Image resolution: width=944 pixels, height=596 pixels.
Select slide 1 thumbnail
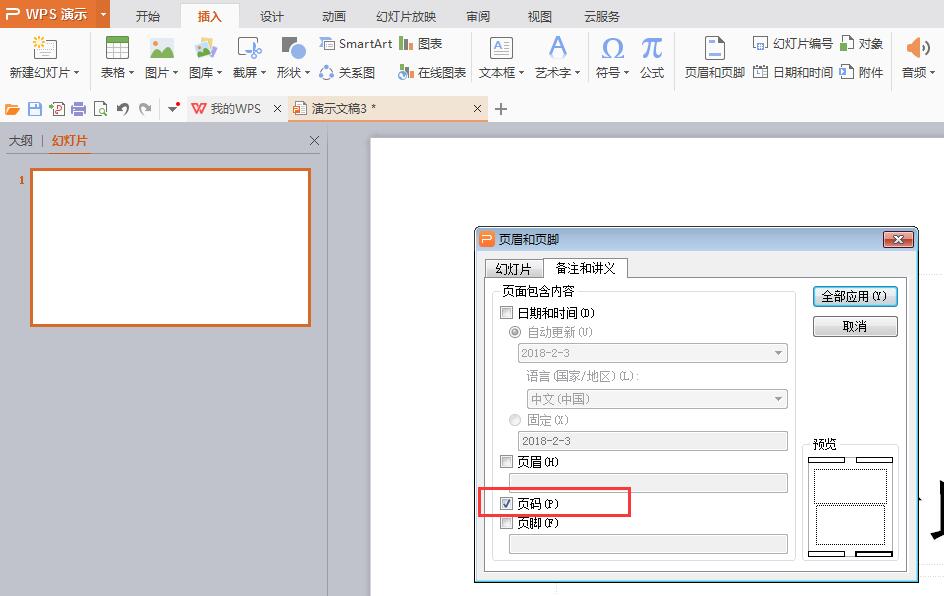tap(170, 247)
